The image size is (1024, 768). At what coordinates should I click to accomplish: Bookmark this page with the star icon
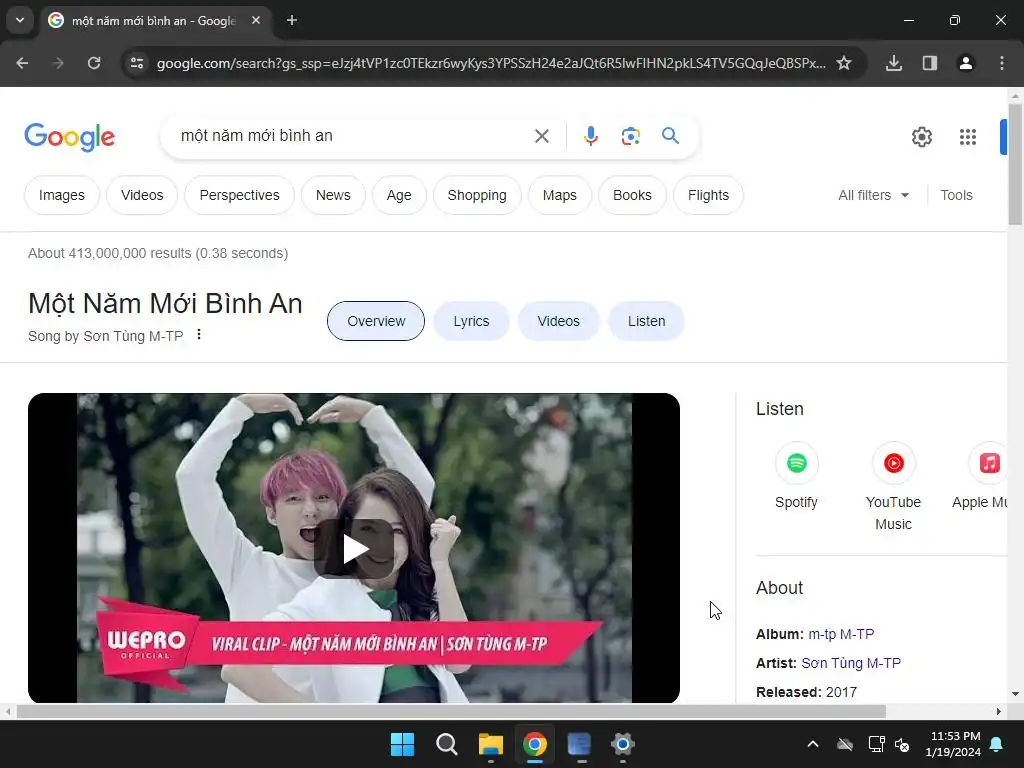click(x=844, y=63)
